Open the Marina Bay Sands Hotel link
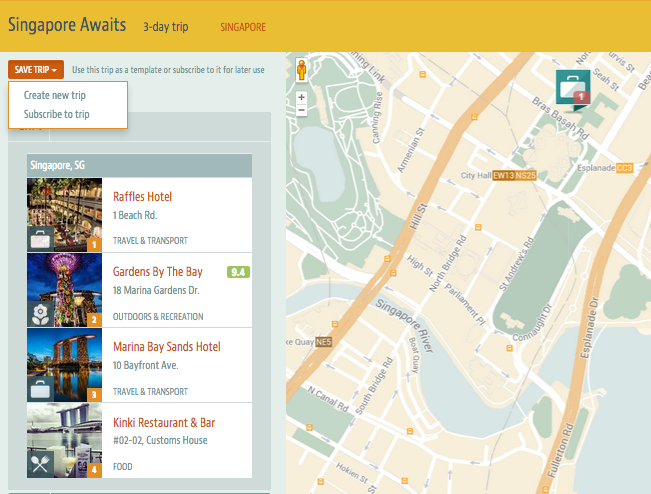This screenshot has height=494, width=651. (166, 347)
